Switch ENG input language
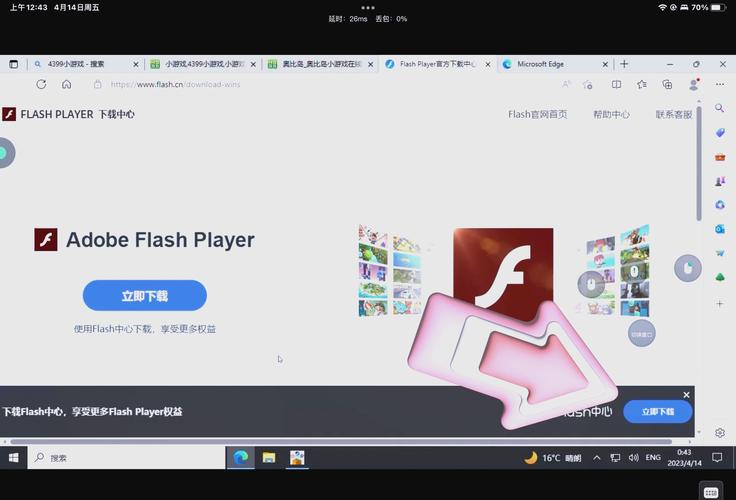This screenshot has height=500, width=736. coord(653,458)
